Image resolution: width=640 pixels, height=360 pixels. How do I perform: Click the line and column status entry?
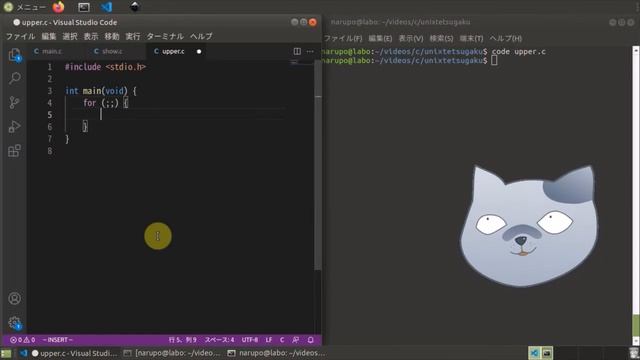point(182,340)
